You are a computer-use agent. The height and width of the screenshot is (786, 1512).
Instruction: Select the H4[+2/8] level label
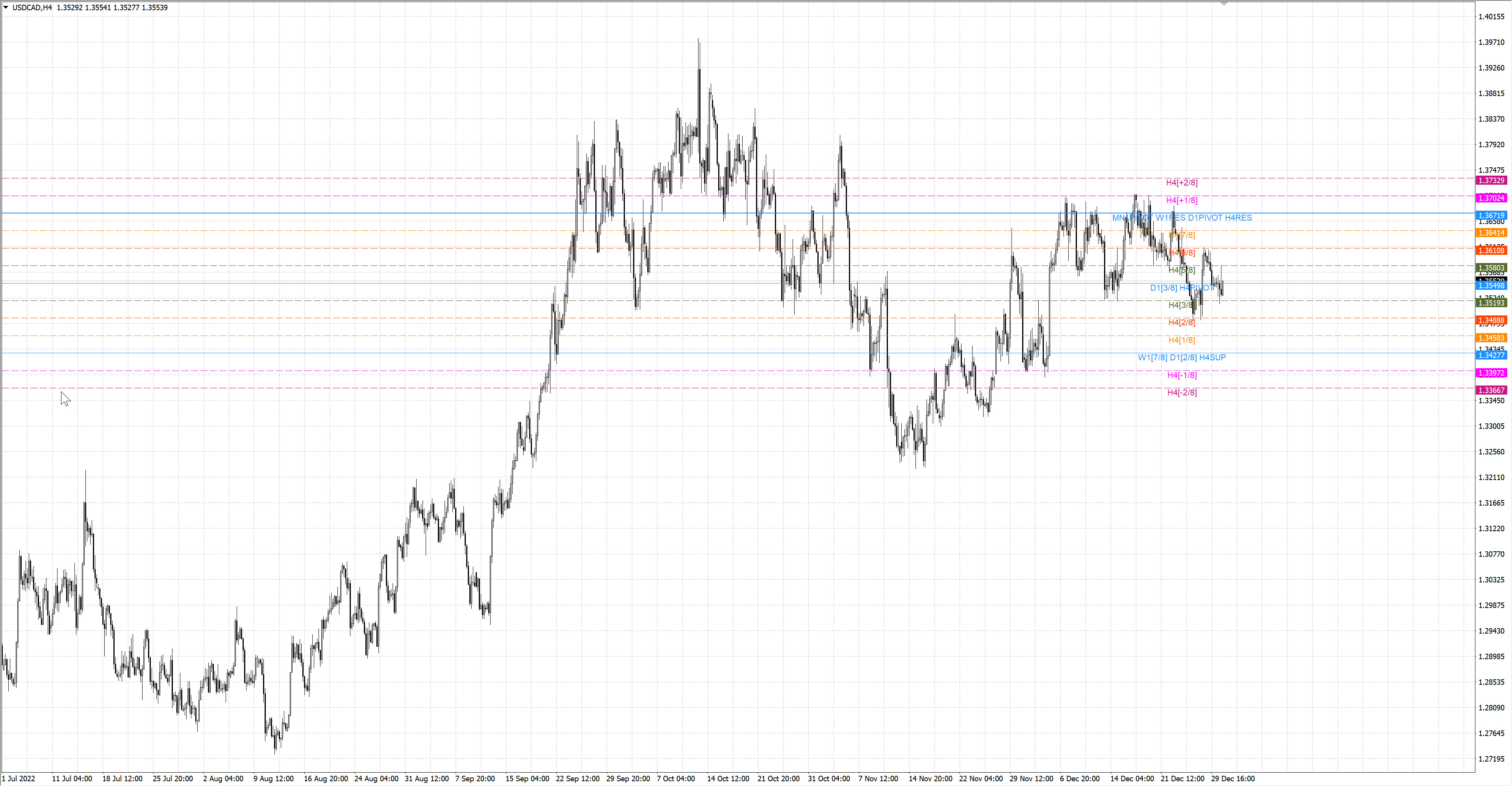coord(1182,183)
